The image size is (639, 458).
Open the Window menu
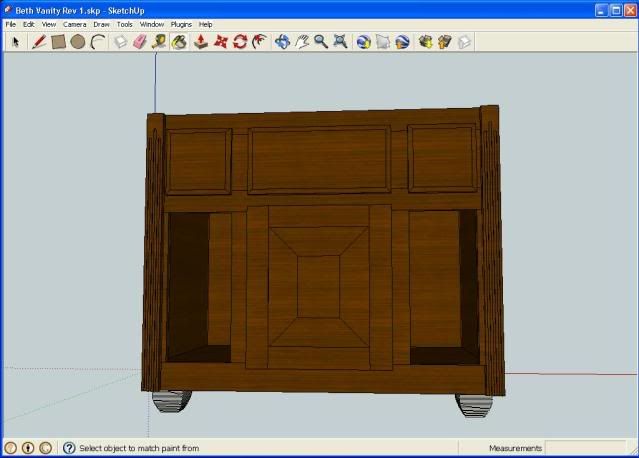click(x=152, y=24)
